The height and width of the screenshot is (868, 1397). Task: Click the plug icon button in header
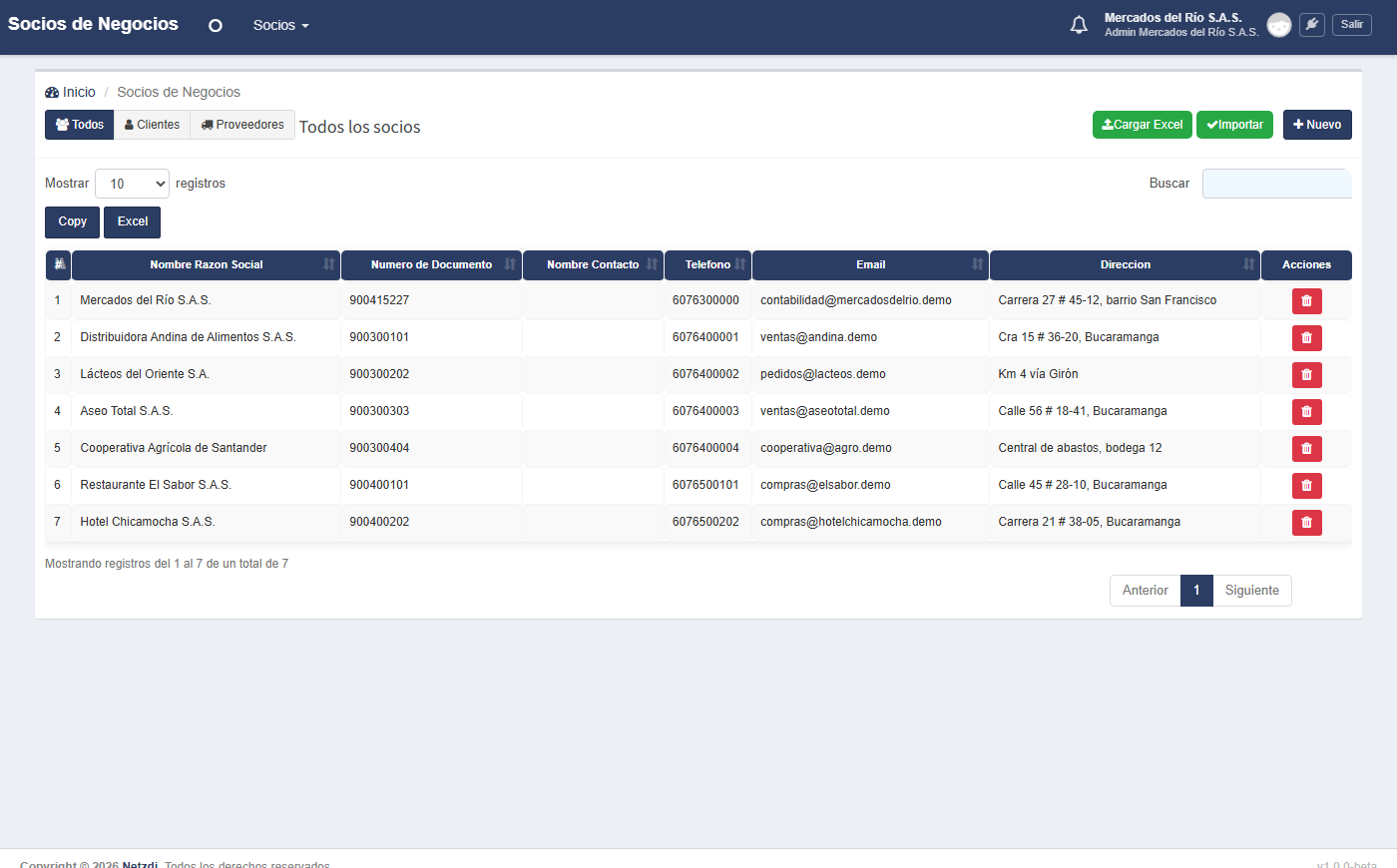point(1312,25)
